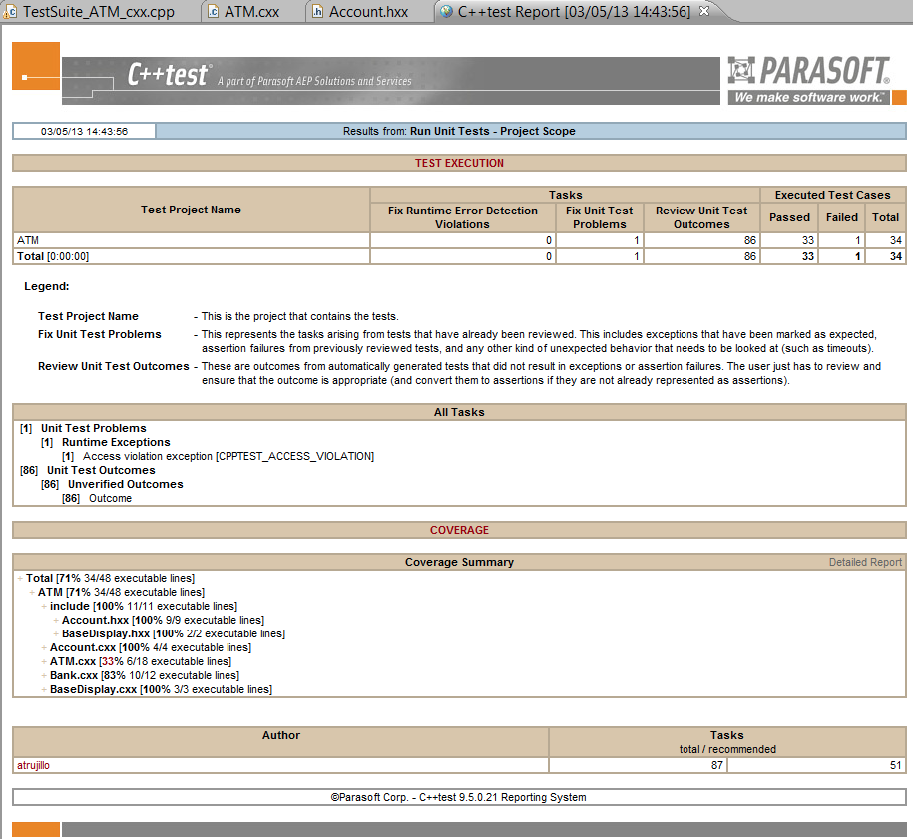Click 'Review Unit Test Outcomes' column header
913x839 pixels.
(x=702, y=217)
